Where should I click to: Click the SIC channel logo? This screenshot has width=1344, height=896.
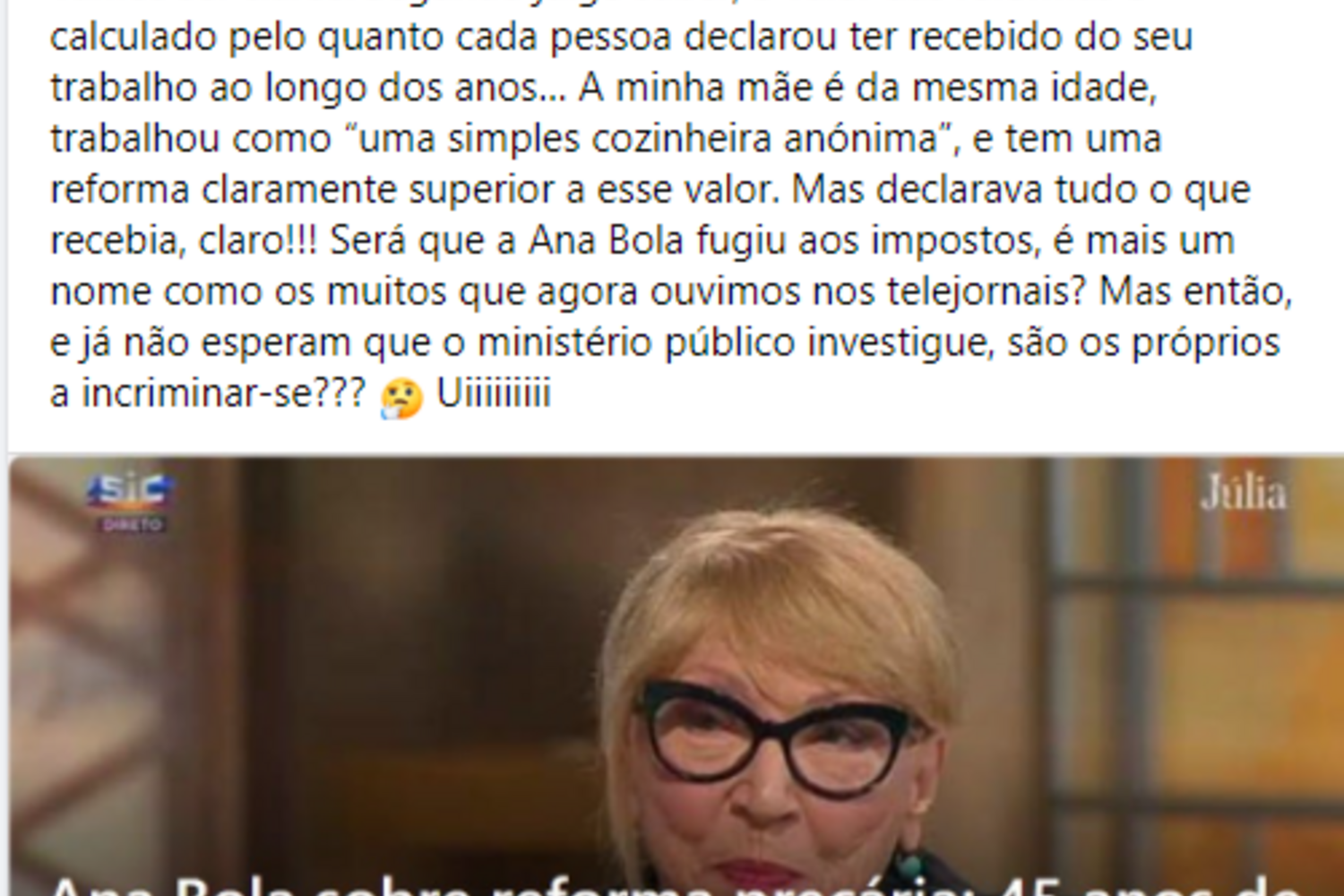[x=132, y=491]
